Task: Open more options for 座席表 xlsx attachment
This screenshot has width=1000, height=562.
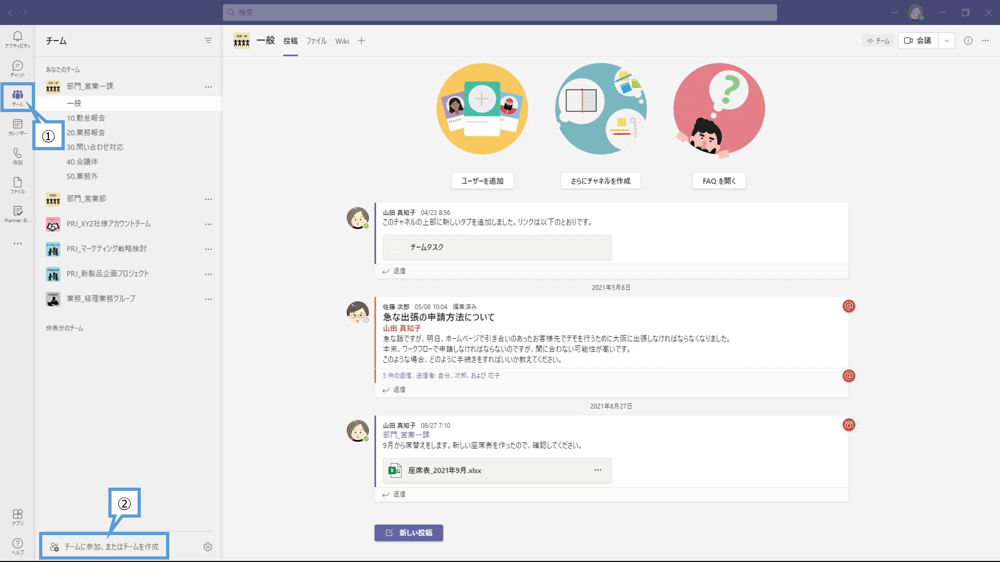Action: click(598, 470)
